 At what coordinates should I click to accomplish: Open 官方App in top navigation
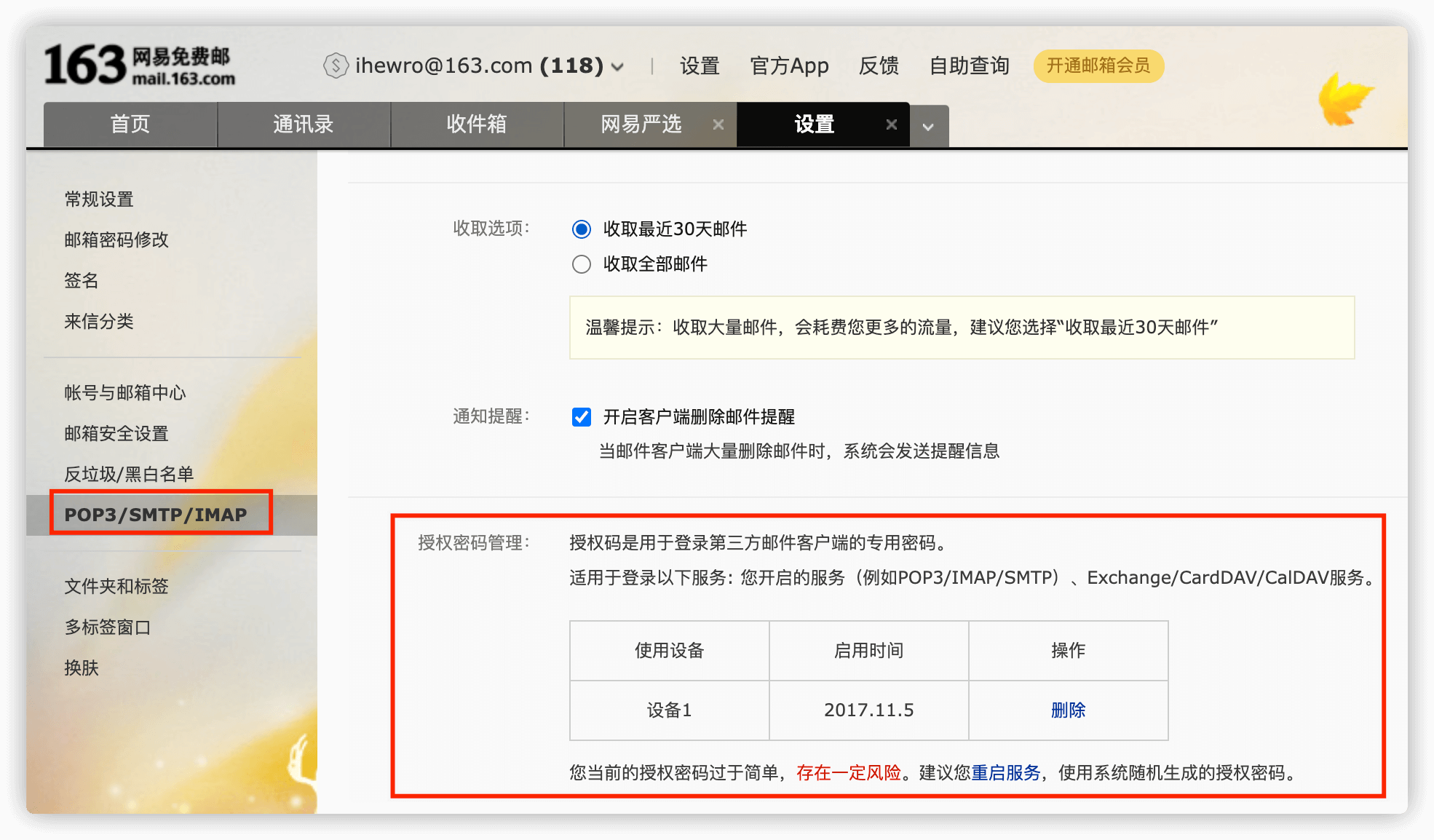(x=789, y=66)
